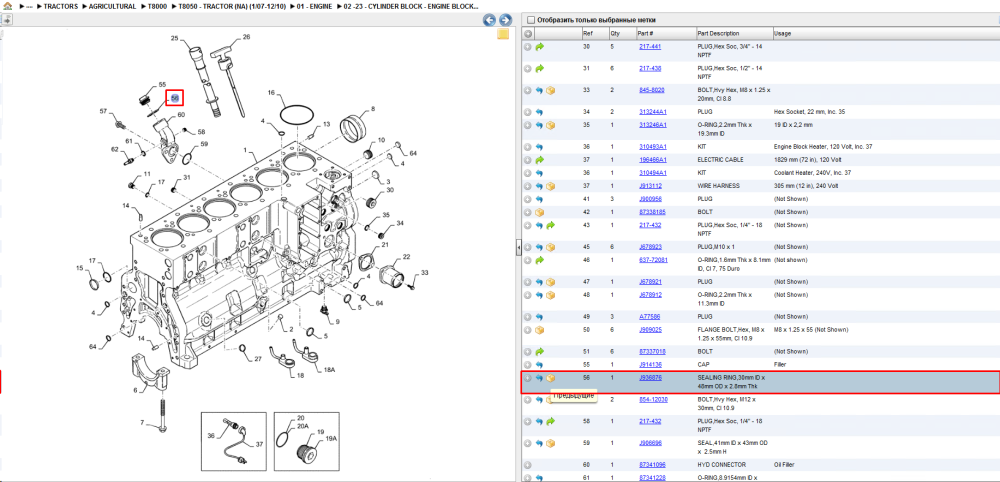Click blue arrow icon in 845-8020 row
The image size is (1000, 482).
pyautogui.click(x=540, y=90)
